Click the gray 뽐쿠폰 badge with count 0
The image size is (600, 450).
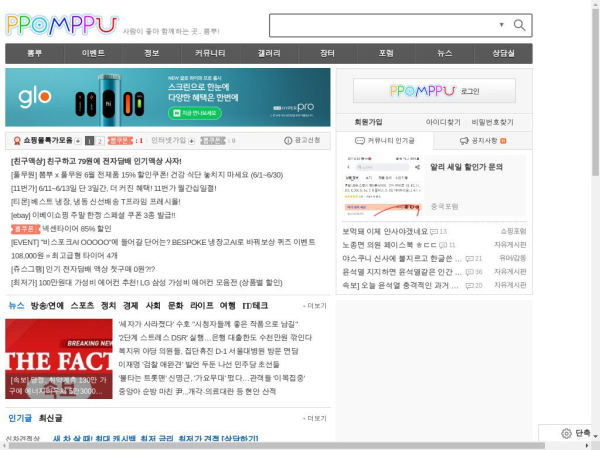(213, 141)
